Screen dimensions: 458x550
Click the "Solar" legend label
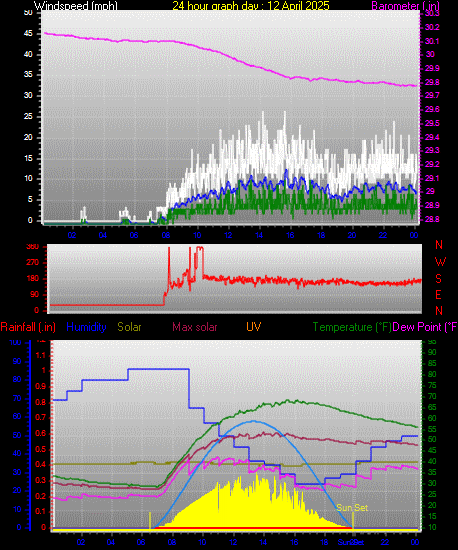coord(129,327)
